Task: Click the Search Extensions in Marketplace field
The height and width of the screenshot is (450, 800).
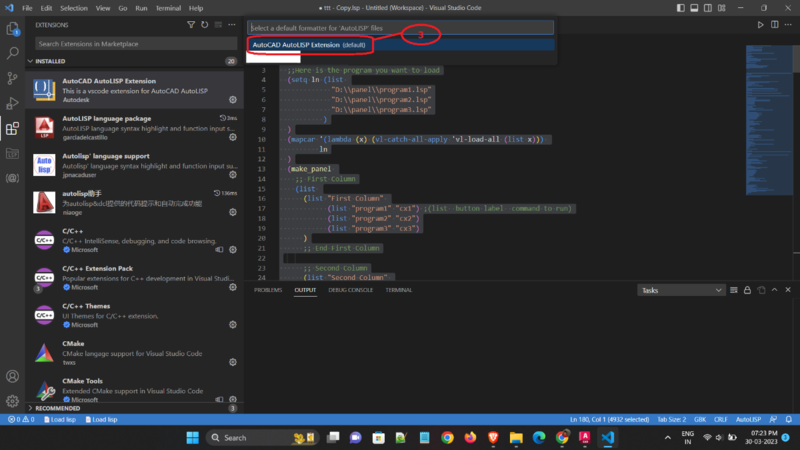Action: coord(135,44)
